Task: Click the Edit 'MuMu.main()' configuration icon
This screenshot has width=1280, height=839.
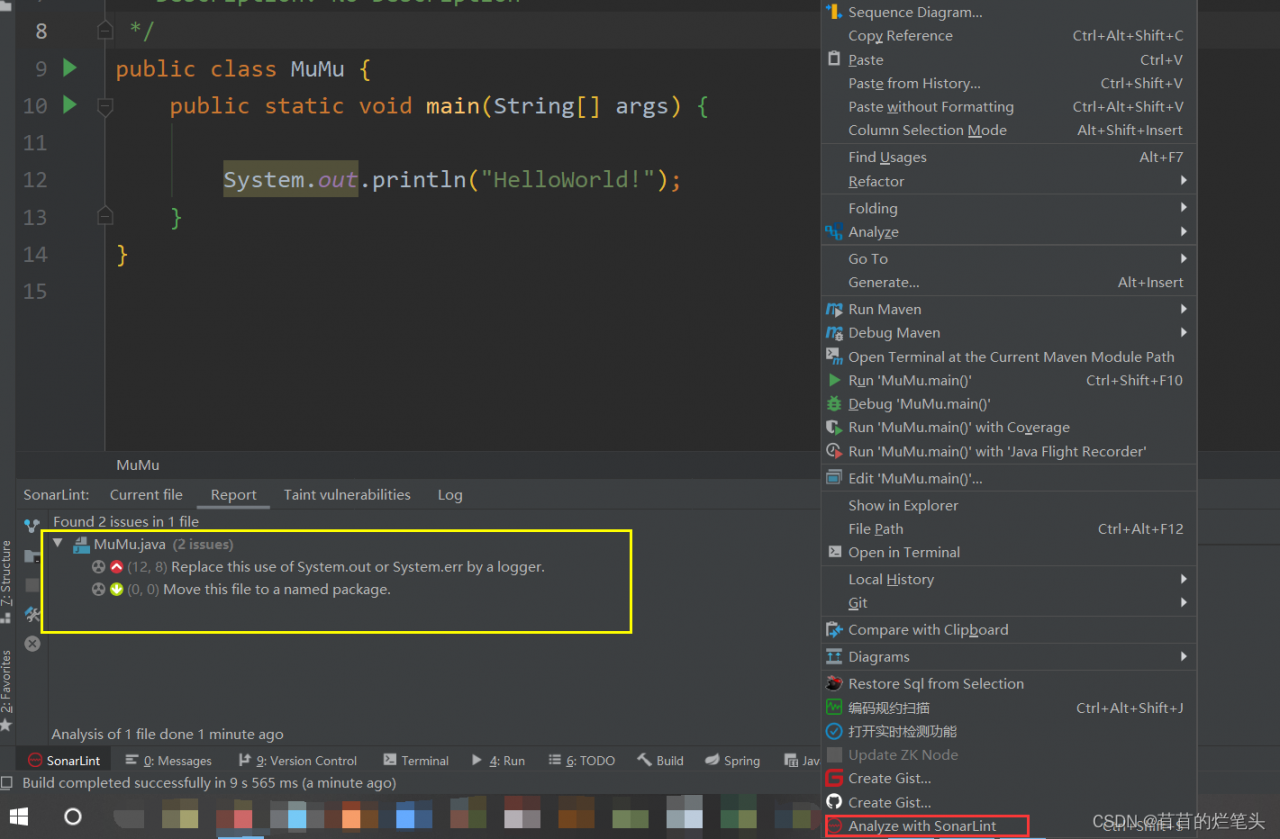Action: (x=834, y=478)
